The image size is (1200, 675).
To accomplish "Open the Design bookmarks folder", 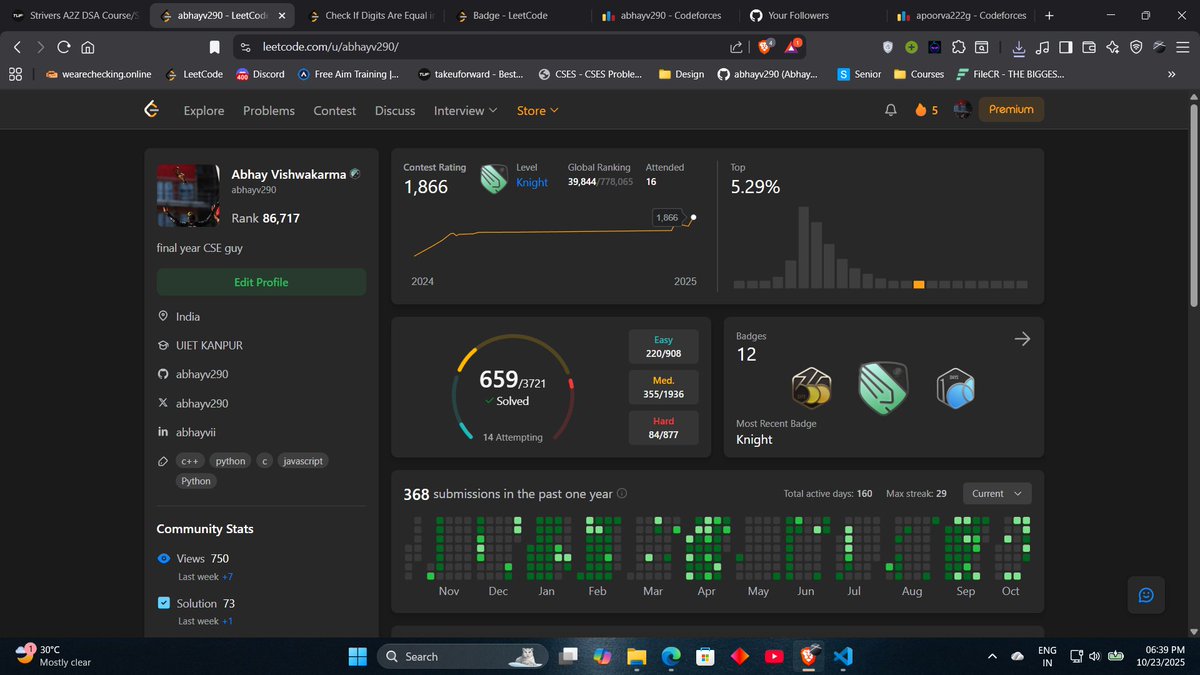I will [681, 74].
